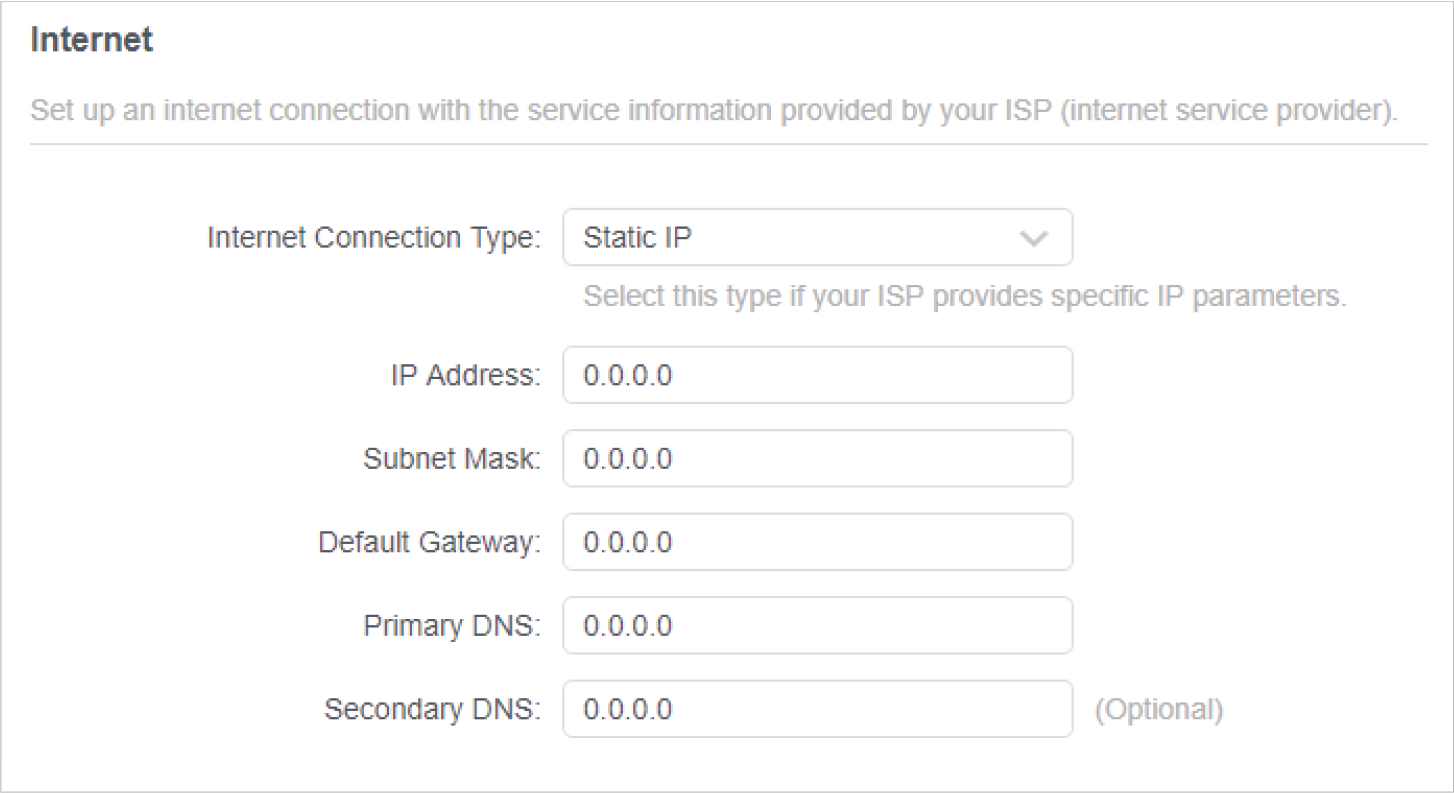Click the divider line under the description
Image resolution: width=1454 pixels, height=793 pixels.
[x=728, y=144]
